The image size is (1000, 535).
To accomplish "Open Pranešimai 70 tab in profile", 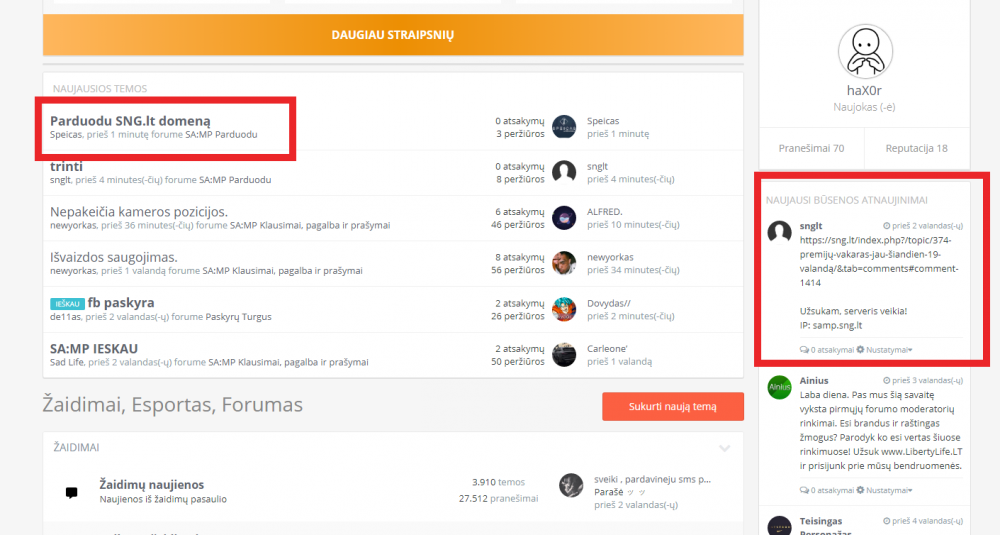I will click(x=811, y=149).
